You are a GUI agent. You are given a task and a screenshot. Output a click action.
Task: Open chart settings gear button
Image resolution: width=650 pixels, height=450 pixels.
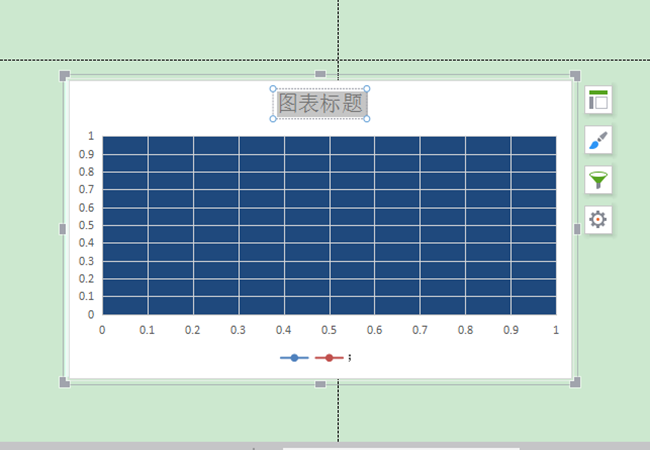point(598,220)
